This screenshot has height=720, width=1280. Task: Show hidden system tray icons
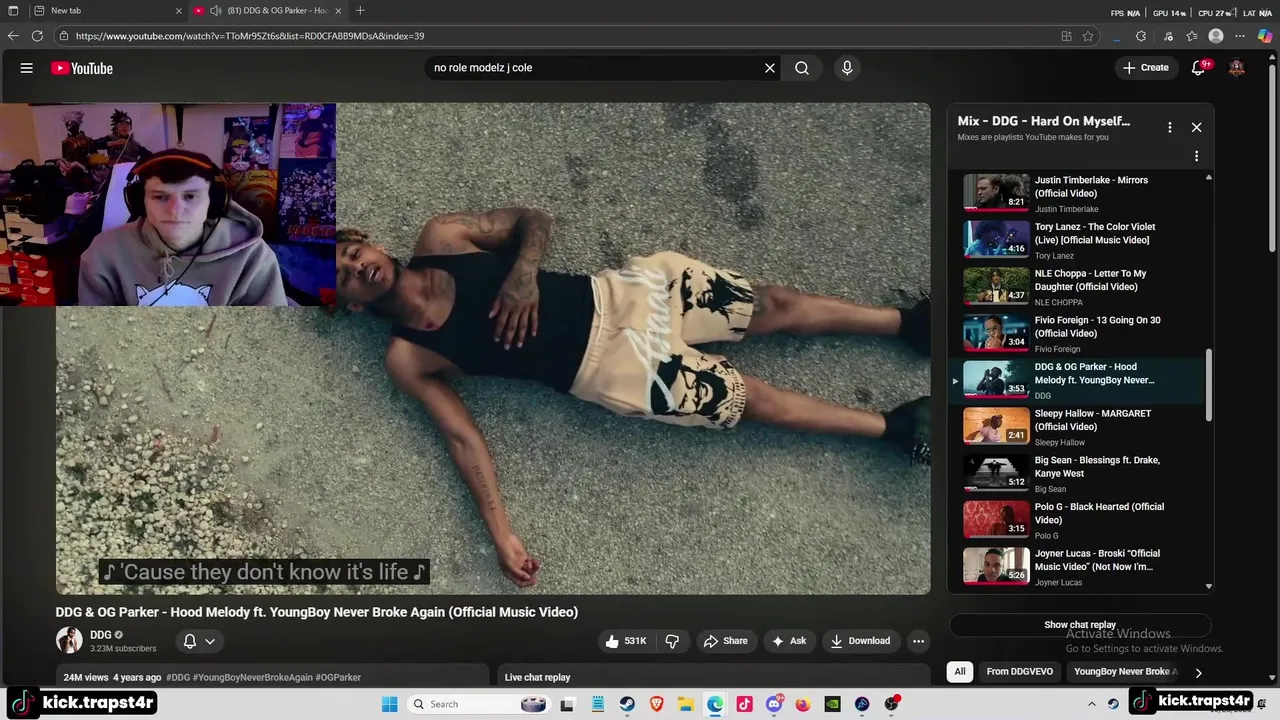[x=1092, y=704]
